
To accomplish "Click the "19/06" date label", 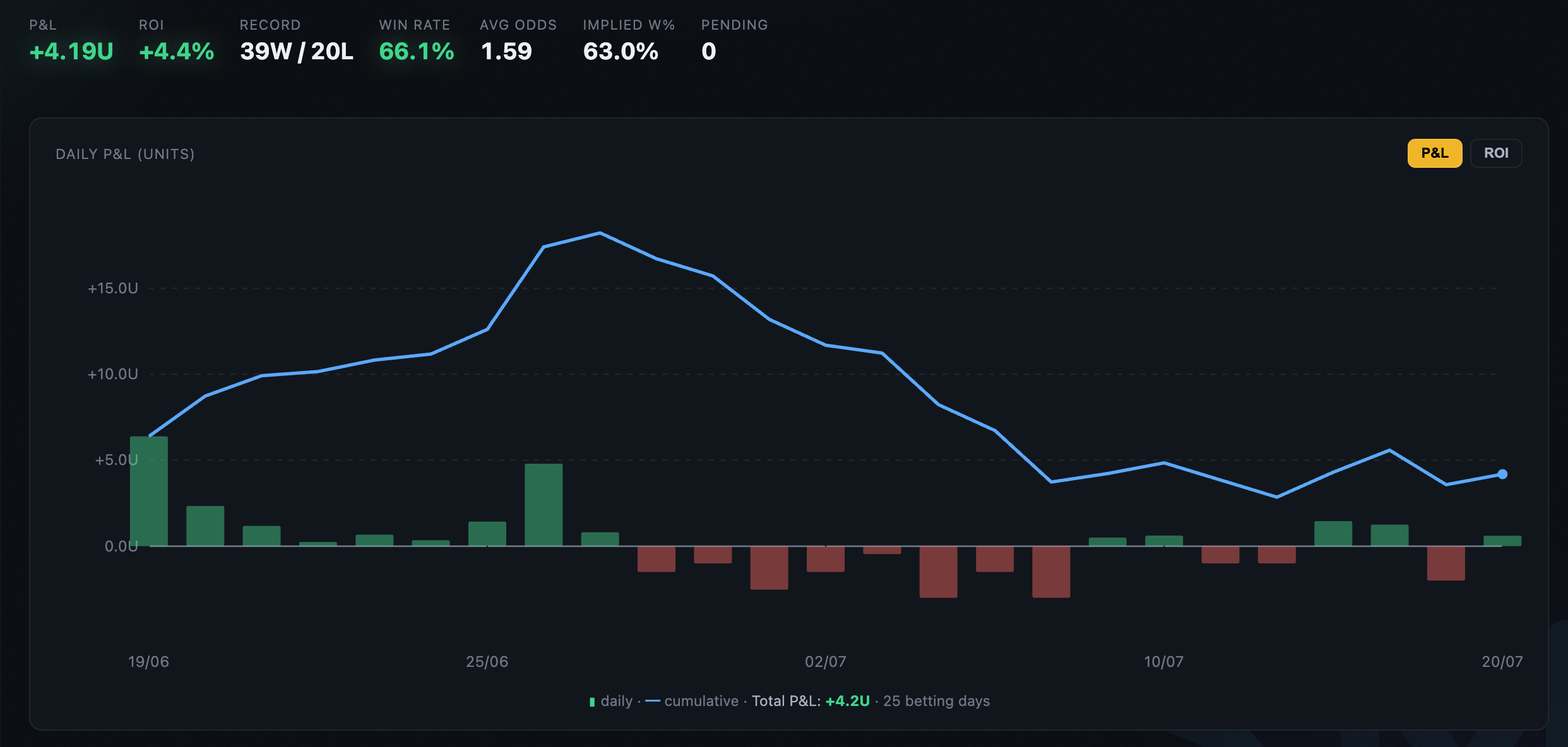I will pyautogui.click(x=149, y=662).
